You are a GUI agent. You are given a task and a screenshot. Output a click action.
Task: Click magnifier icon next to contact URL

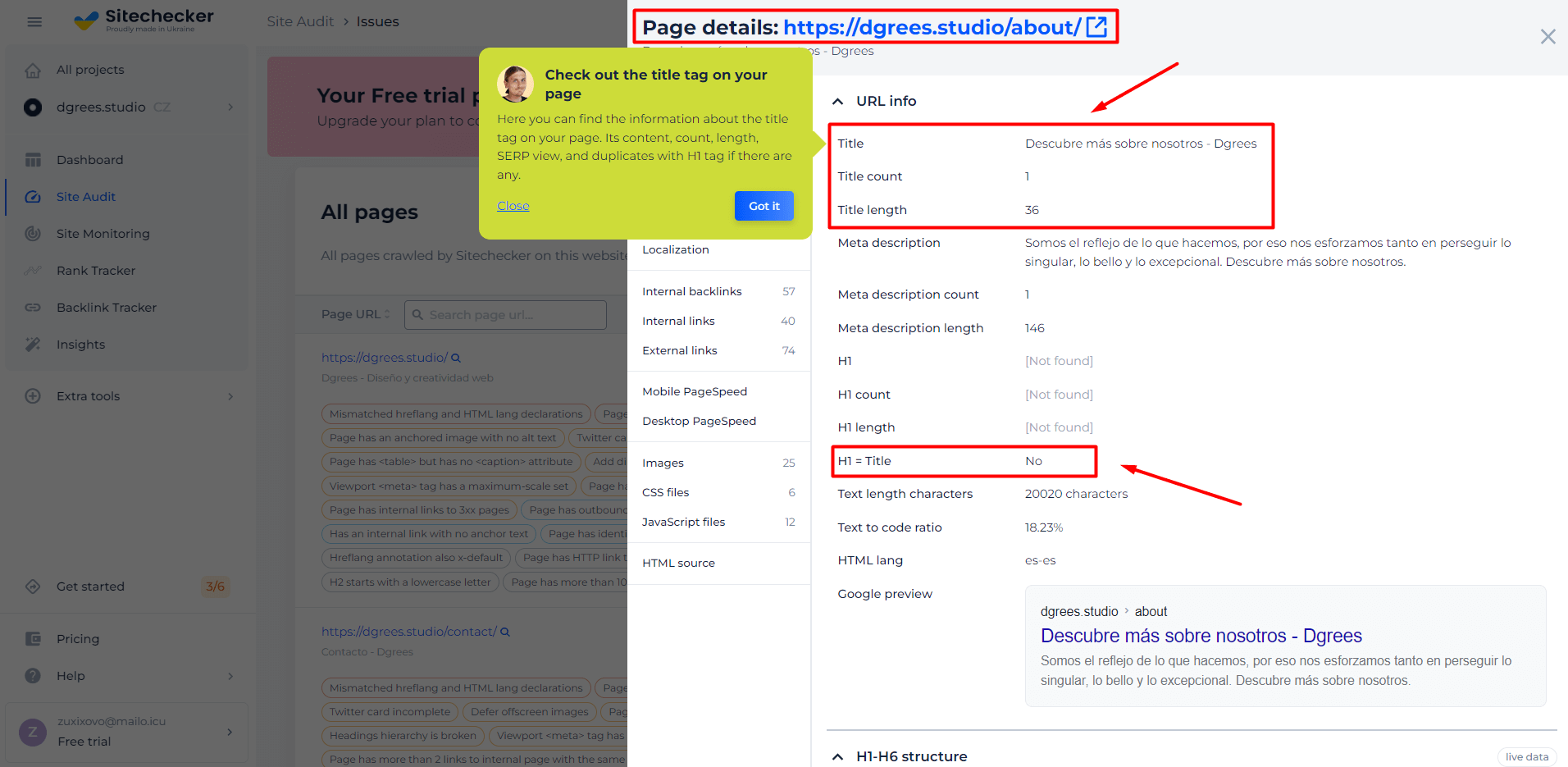(x=505, y=632)
